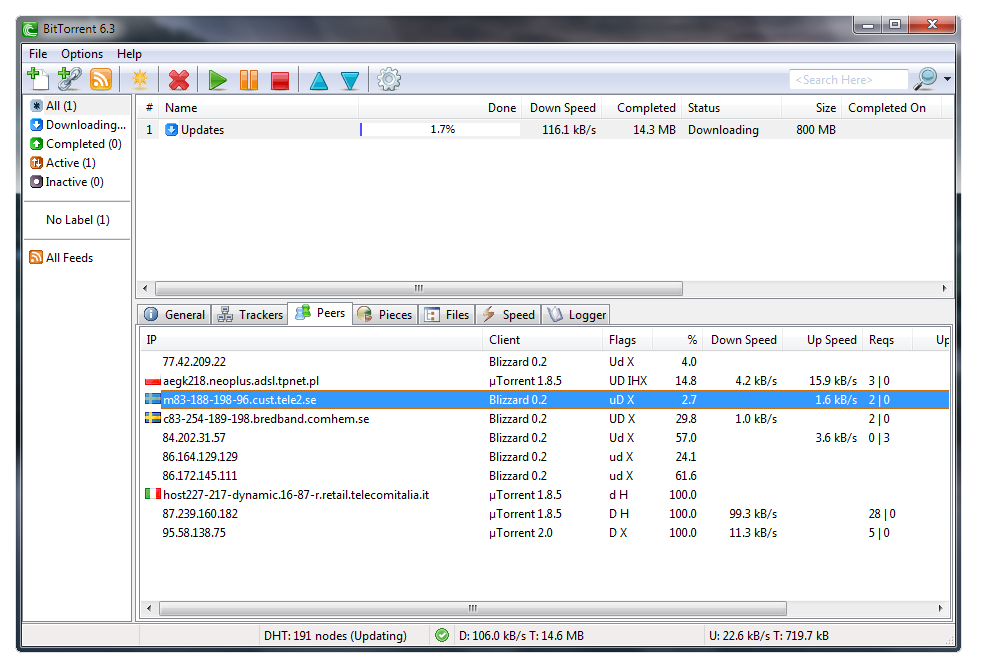
Task: Sort torrents by Status column
Action: [x=732, y=108]
